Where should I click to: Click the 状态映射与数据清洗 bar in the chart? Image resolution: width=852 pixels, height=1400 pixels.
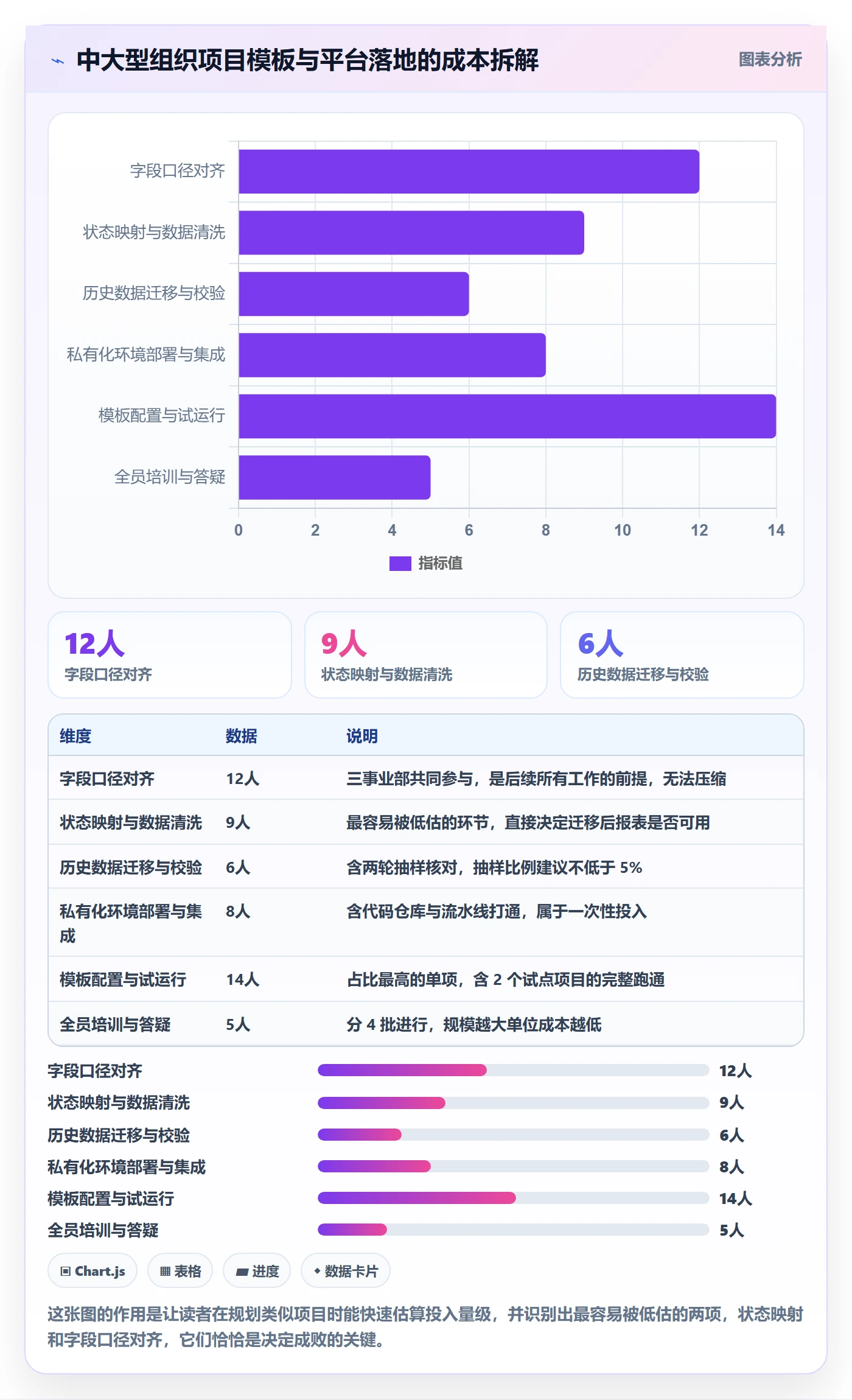tap(411, 233)
